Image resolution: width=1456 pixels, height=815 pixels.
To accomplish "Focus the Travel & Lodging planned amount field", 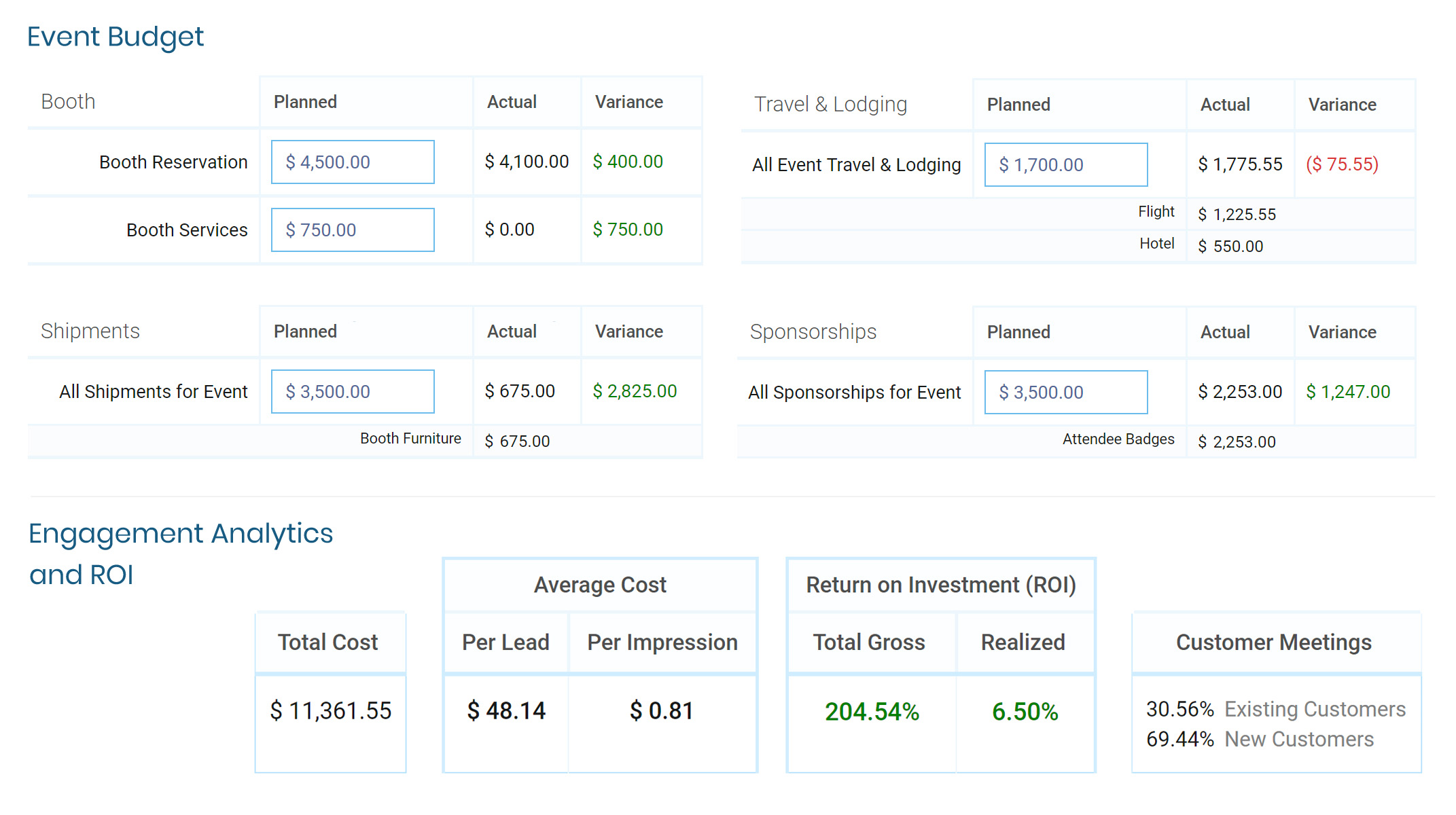I will click(1065, 165).
